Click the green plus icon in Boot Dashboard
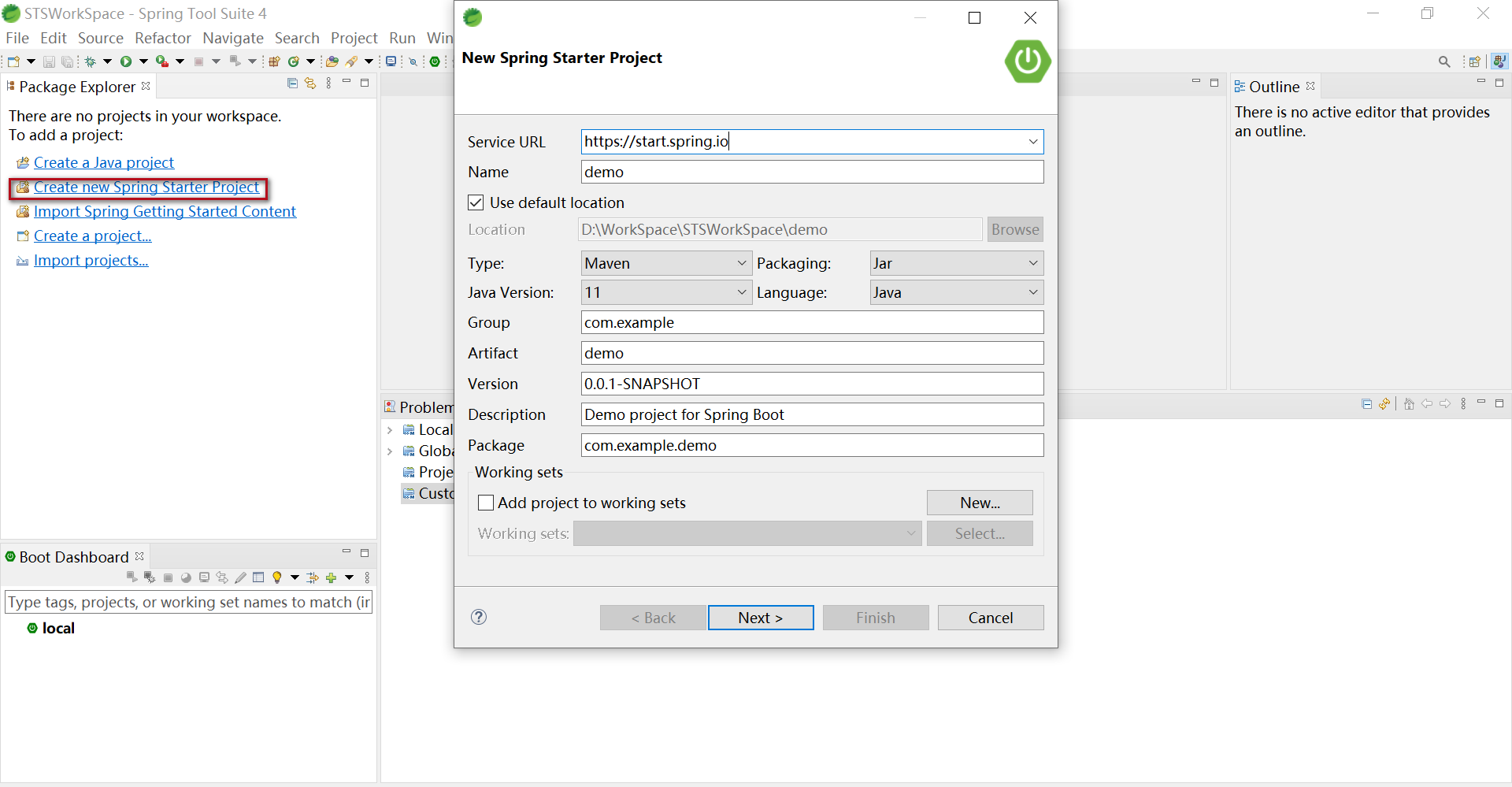Image resolution: width=1512 pixels, height=787 pixels. pos(332,577)
